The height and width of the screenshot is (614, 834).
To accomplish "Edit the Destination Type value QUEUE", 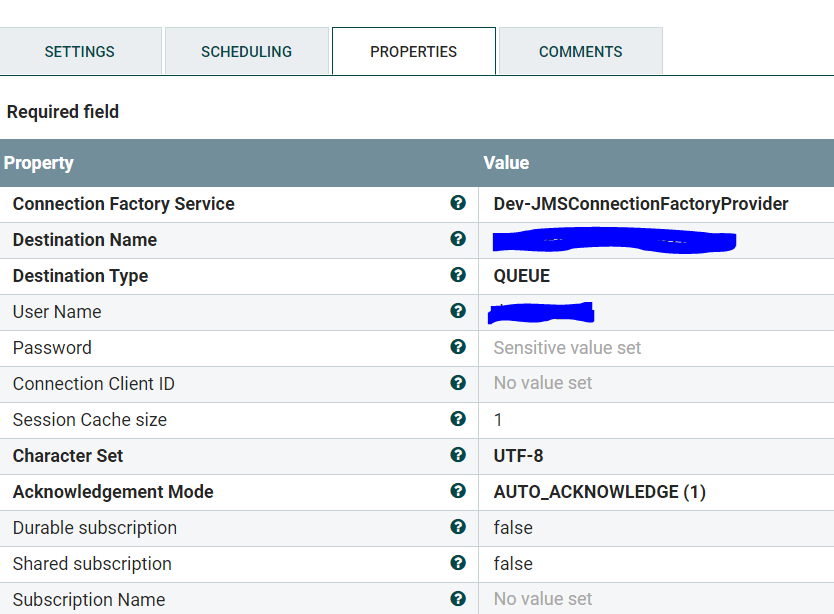I will click(x=522, y=276).
